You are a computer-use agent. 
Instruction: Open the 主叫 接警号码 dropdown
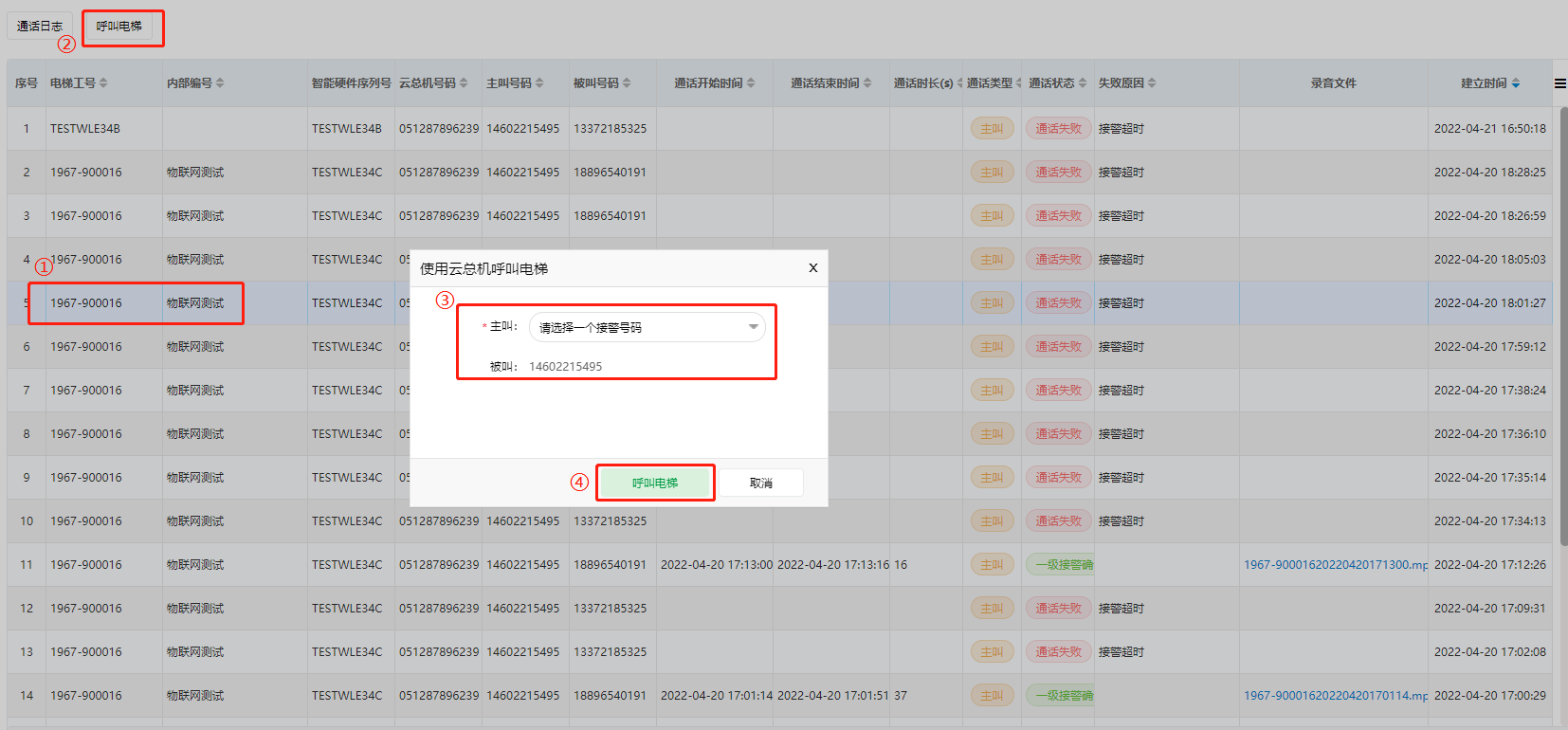(x=647, y=327)
